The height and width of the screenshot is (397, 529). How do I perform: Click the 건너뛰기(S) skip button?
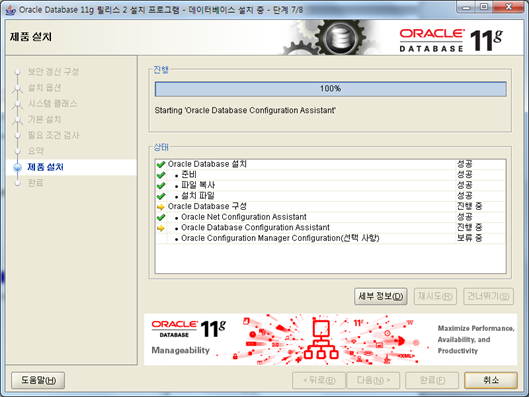[488, 296]
